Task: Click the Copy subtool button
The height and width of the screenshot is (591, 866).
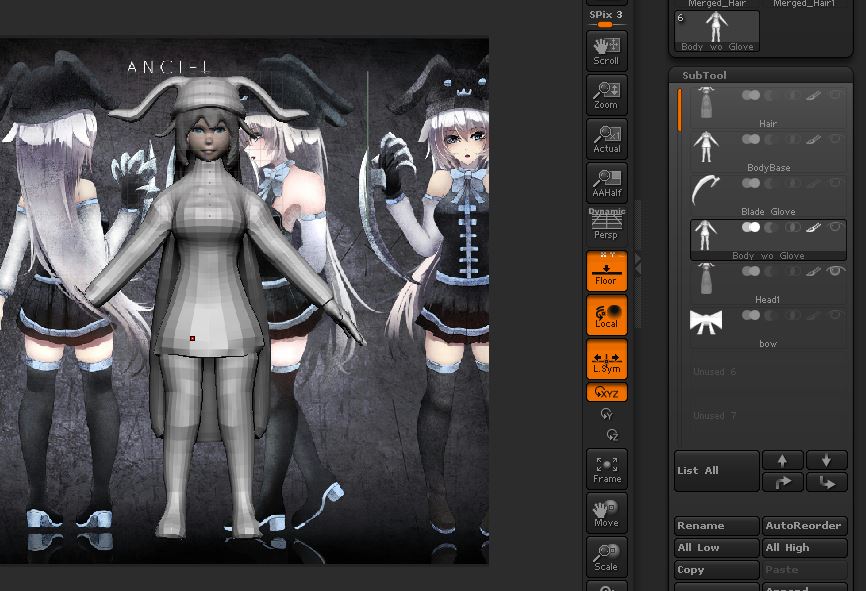Action: coord(717,570)
